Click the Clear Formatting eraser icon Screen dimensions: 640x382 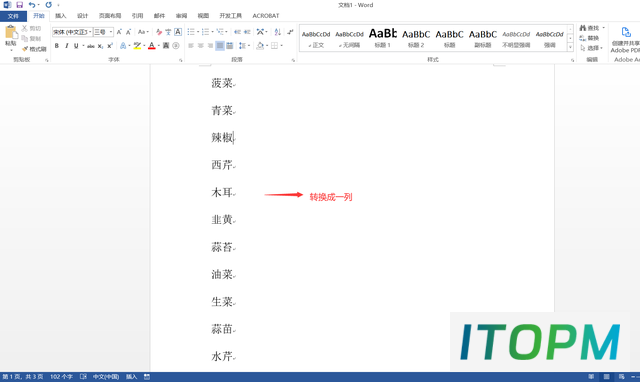click(x=159, y=32)
